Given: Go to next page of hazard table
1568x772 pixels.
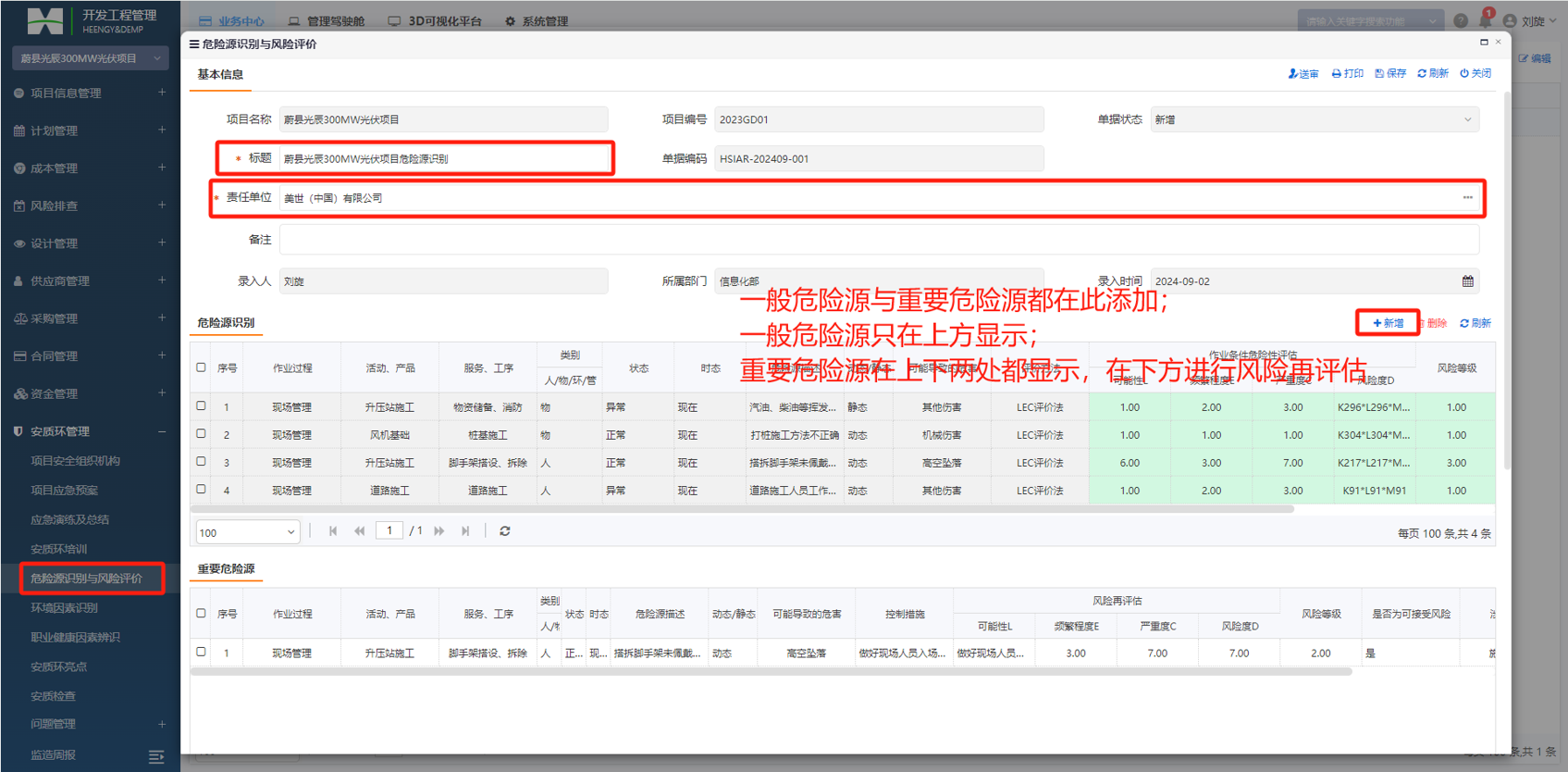Looking at the screenshot, I should pyautogui.click(x=439, y=531).
